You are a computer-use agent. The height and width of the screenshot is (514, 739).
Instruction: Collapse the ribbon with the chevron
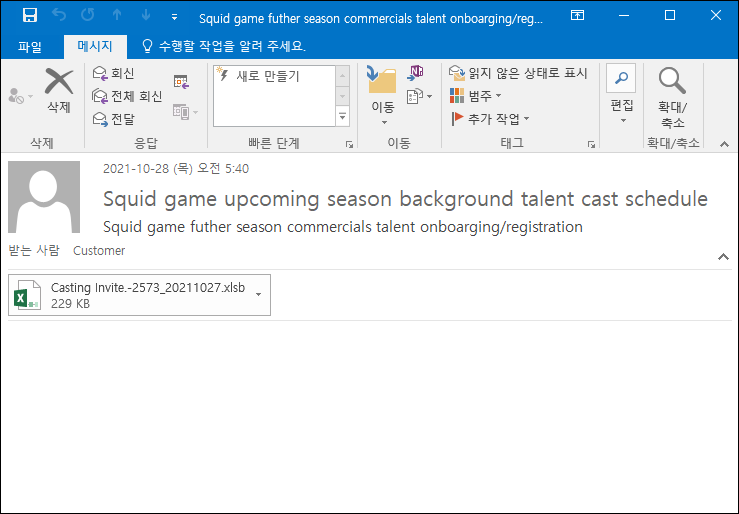[x=724, y=144]
